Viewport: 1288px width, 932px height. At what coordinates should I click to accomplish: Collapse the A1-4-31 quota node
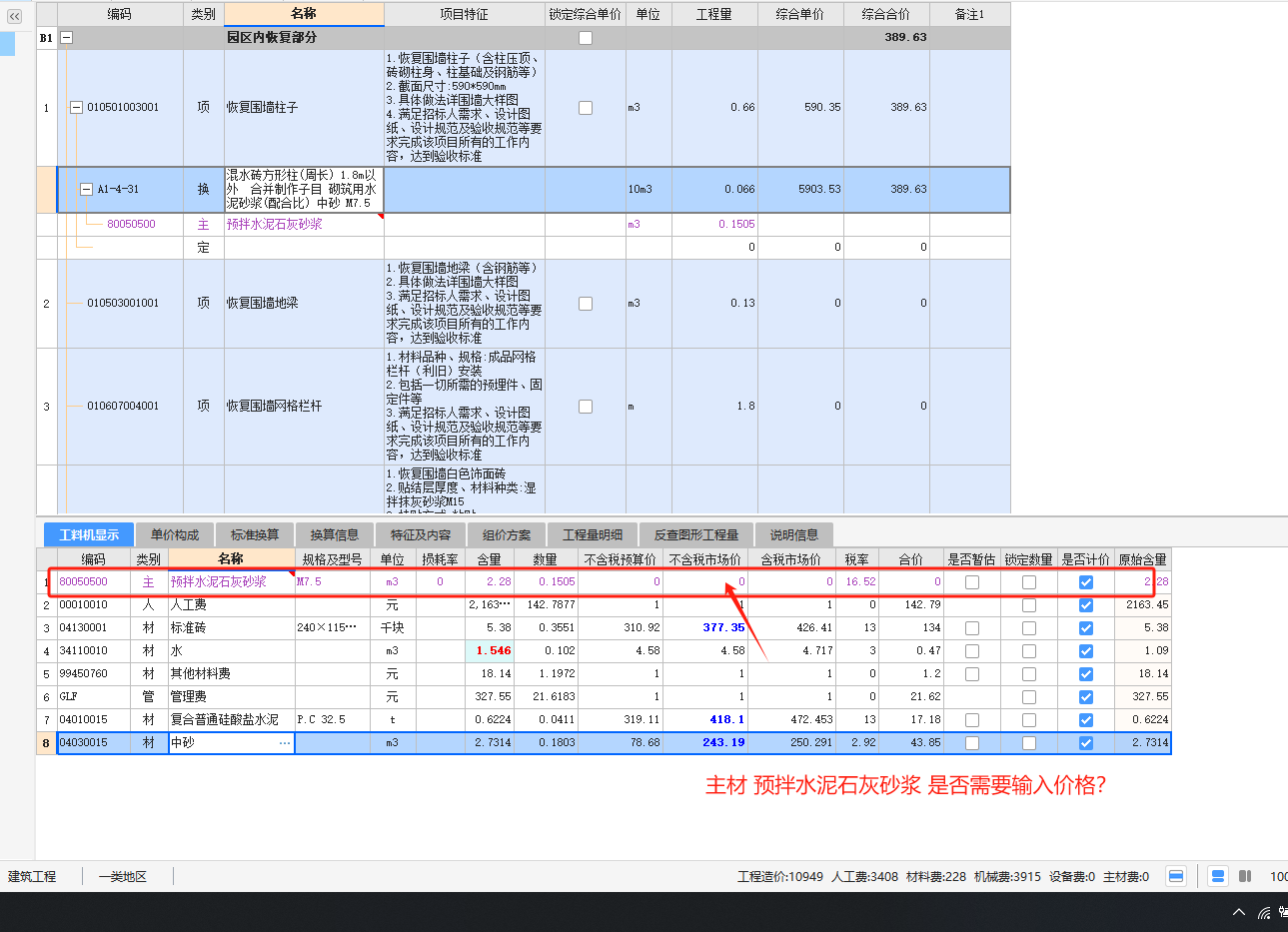tap(87, 189)
